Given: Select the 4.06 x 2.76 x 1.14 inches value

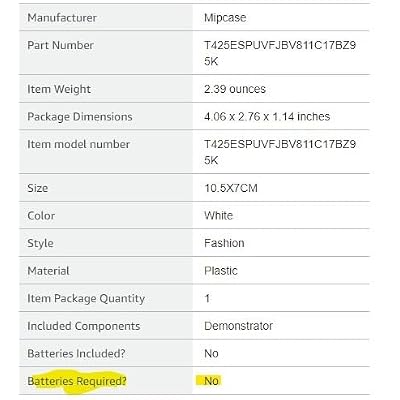Looking at the screenshot, I should (x=267, y=117).
